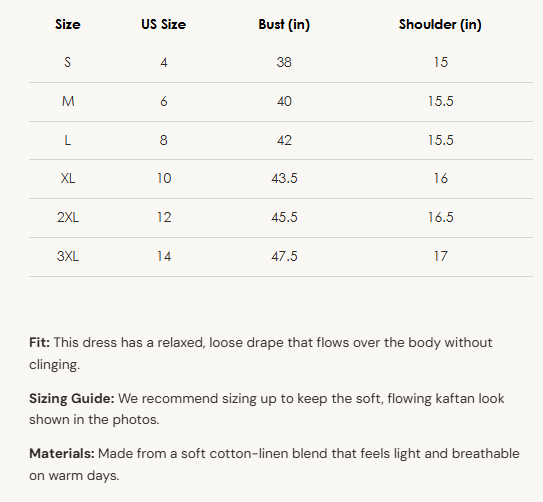Click US size 14 cell
This screenshot has height=502, width=543.
[x=164, y=257]
